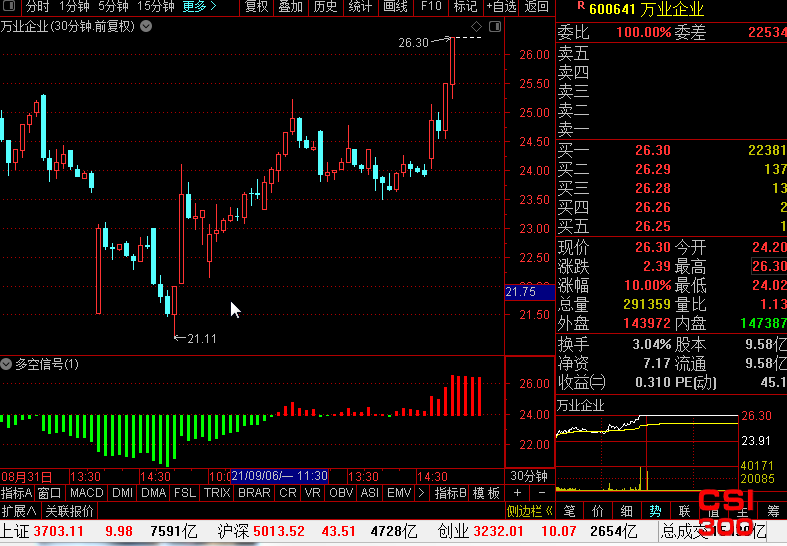Select the 笔 sidebar tab
Screen dimensions: 787x546
[x=569, y=511]
